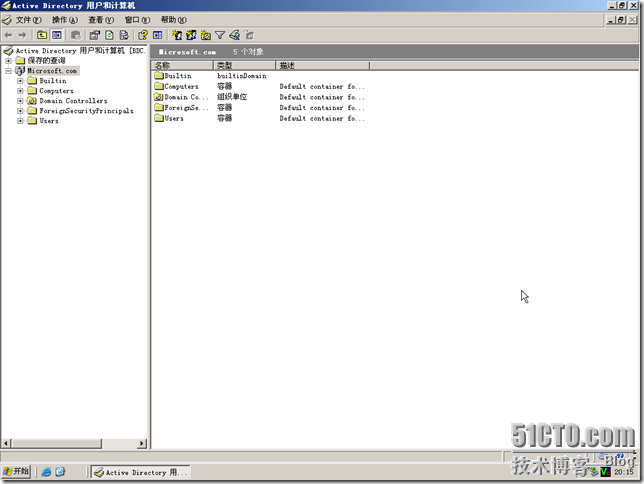Open the 查看 menu

[101, 20]
